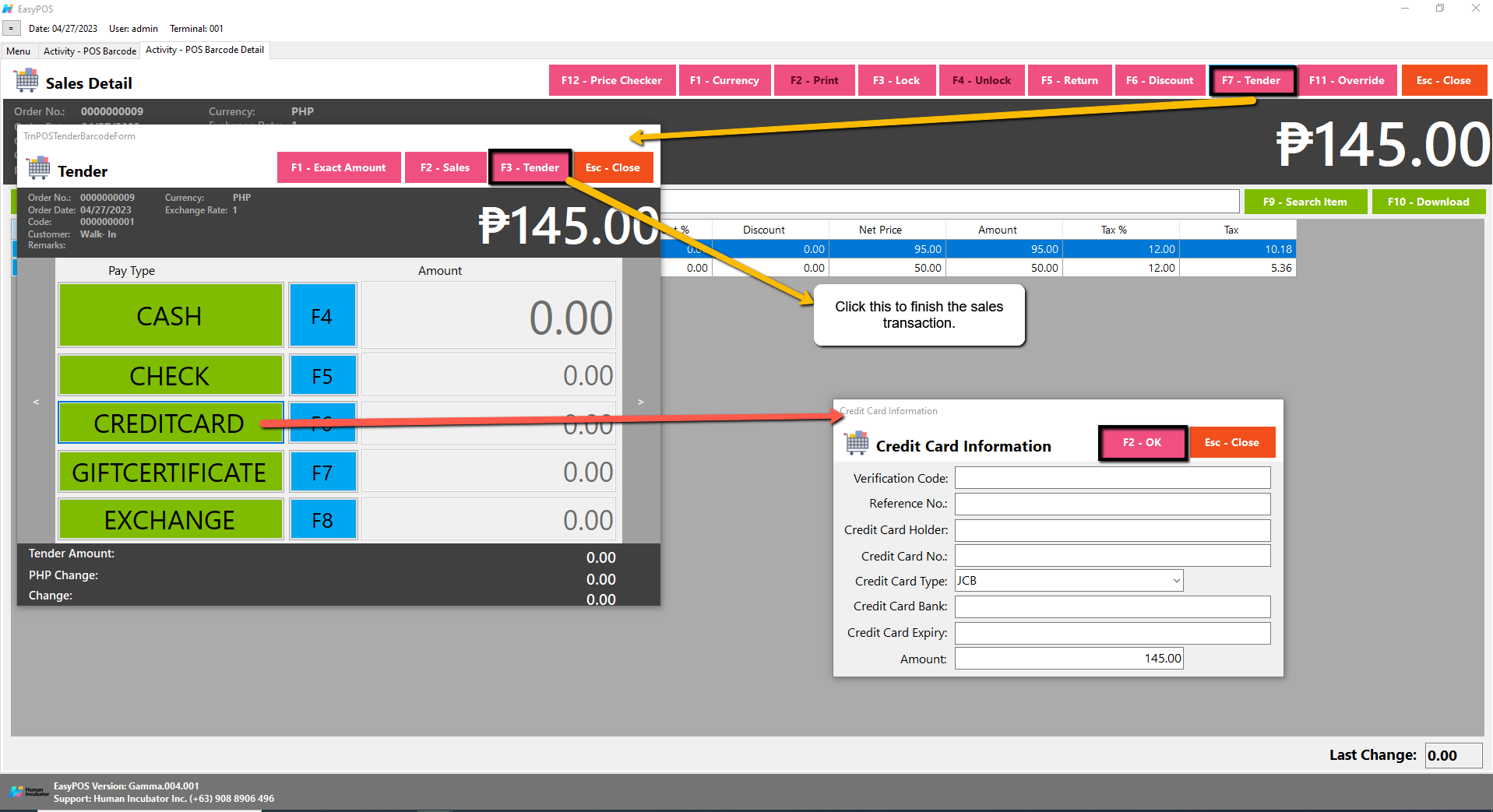Click the small equals menu button near Date
The height and width of the screenshot is (812, 1493).
coord(11,28)
